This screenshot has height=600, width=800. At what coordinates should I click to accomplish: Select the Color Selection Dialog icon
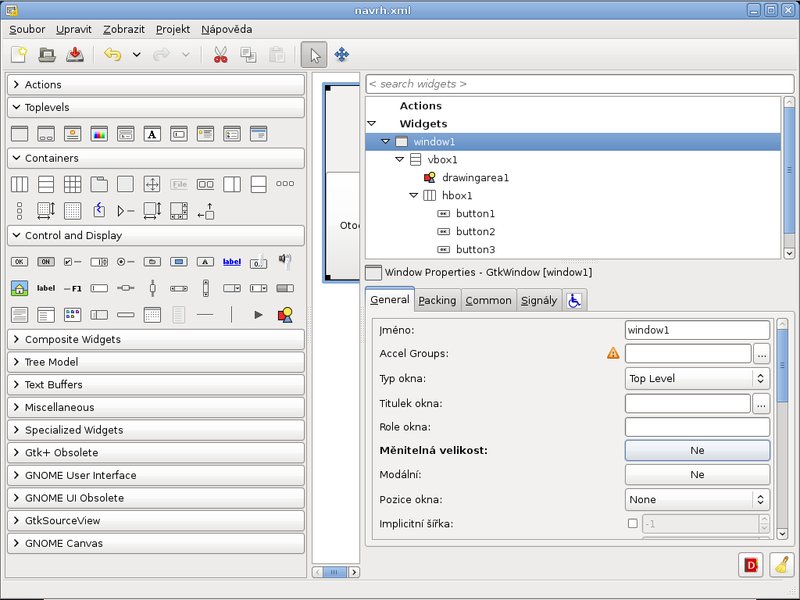(x=99, y=134)
